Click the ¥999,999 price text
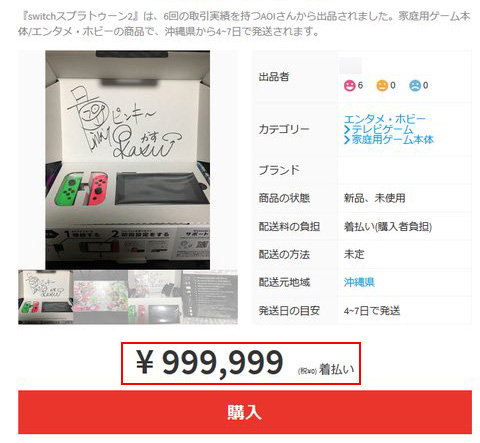Viewport: 480px width, 443px height. coord(210,363)
